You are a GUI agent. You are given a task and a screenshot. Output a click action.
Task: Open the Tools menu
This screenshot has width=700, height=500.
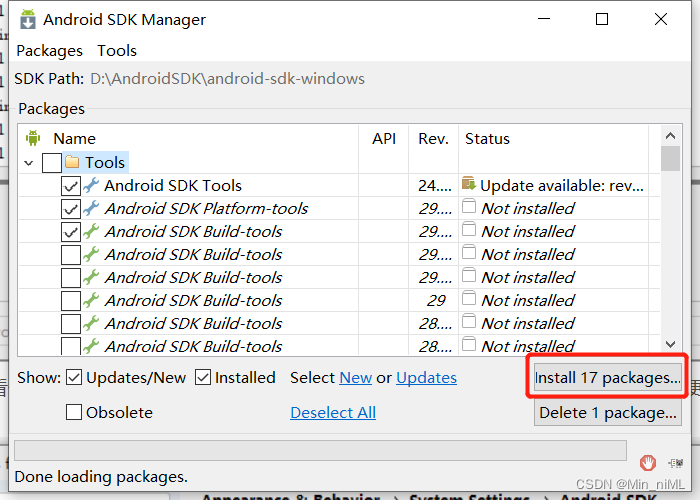click(117, 51)
